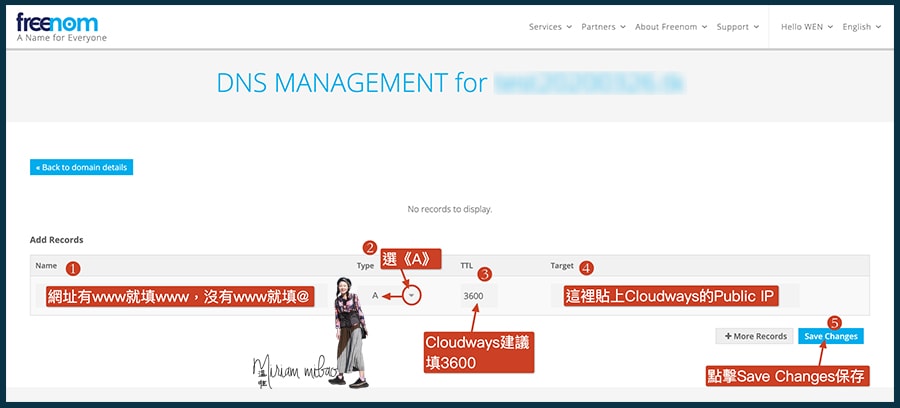Click the DNS MANAGEMENT for heading
The height and width of the screenshot is (408, 900).
352,83
